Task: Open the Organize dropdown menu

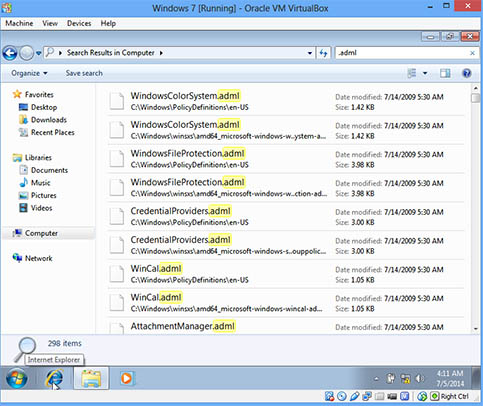Action: [29, 73]
